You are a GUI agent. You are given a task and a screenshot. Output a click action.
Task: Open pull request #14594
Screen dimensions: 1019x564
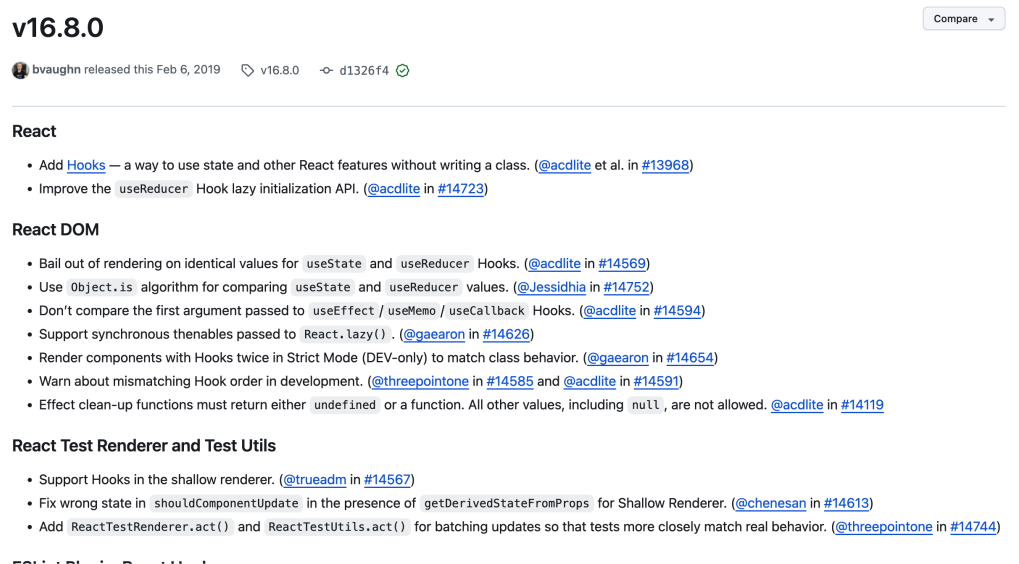coord(677,311)
